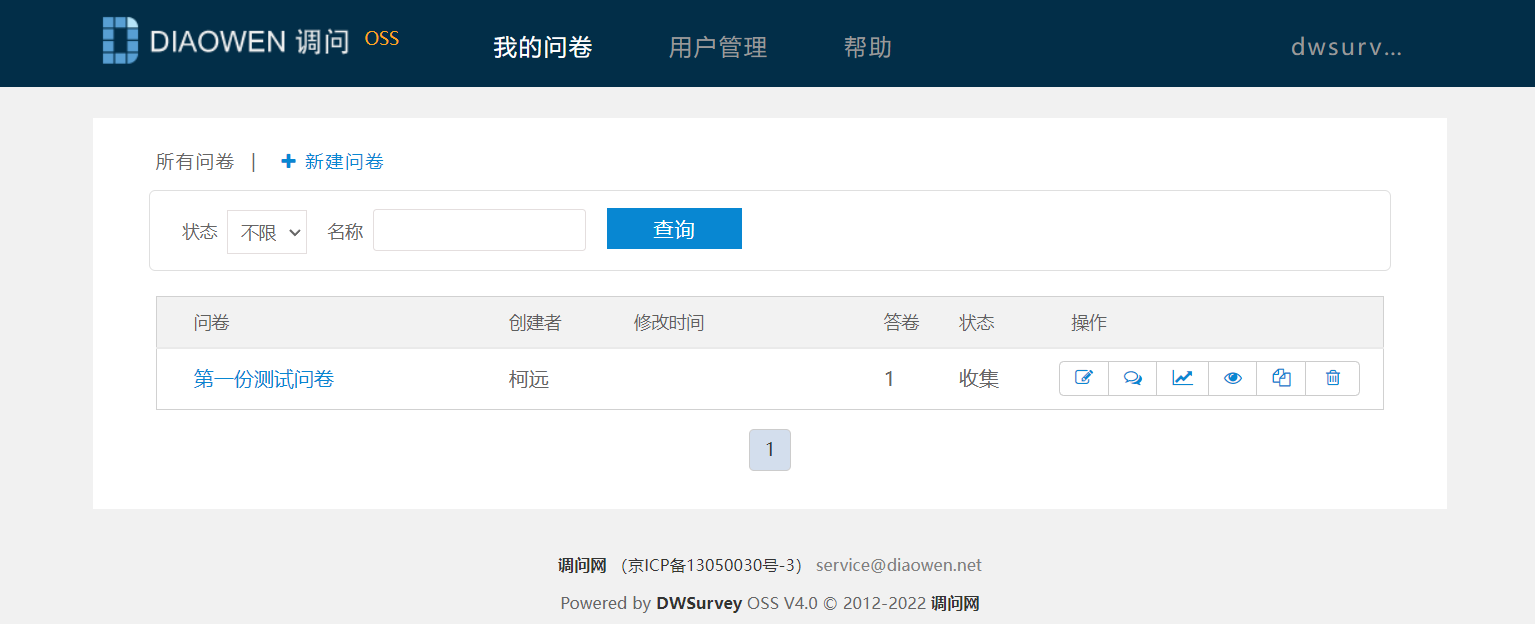Click the 问卷 column header
Screen dimensions: 1535x624
[x=212, y=323]
